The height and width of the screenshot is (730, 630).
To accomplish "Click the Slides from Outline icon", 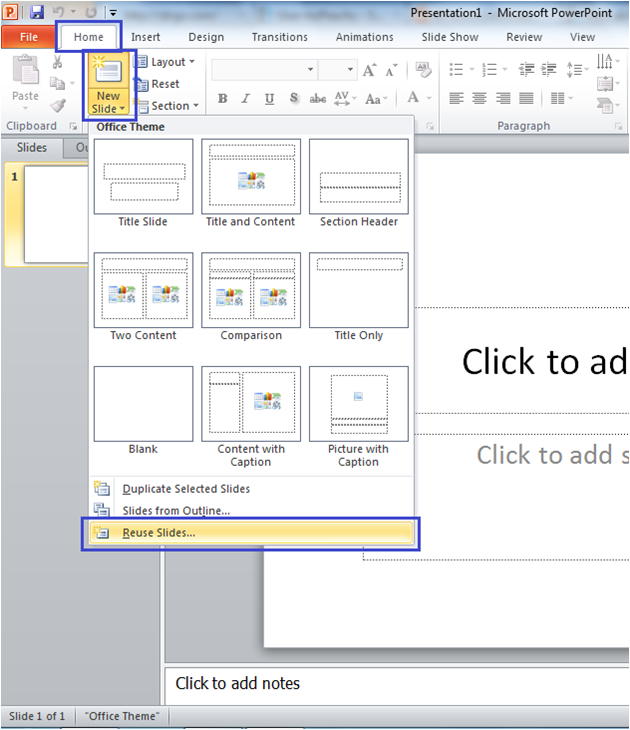I will click(102, 509).
